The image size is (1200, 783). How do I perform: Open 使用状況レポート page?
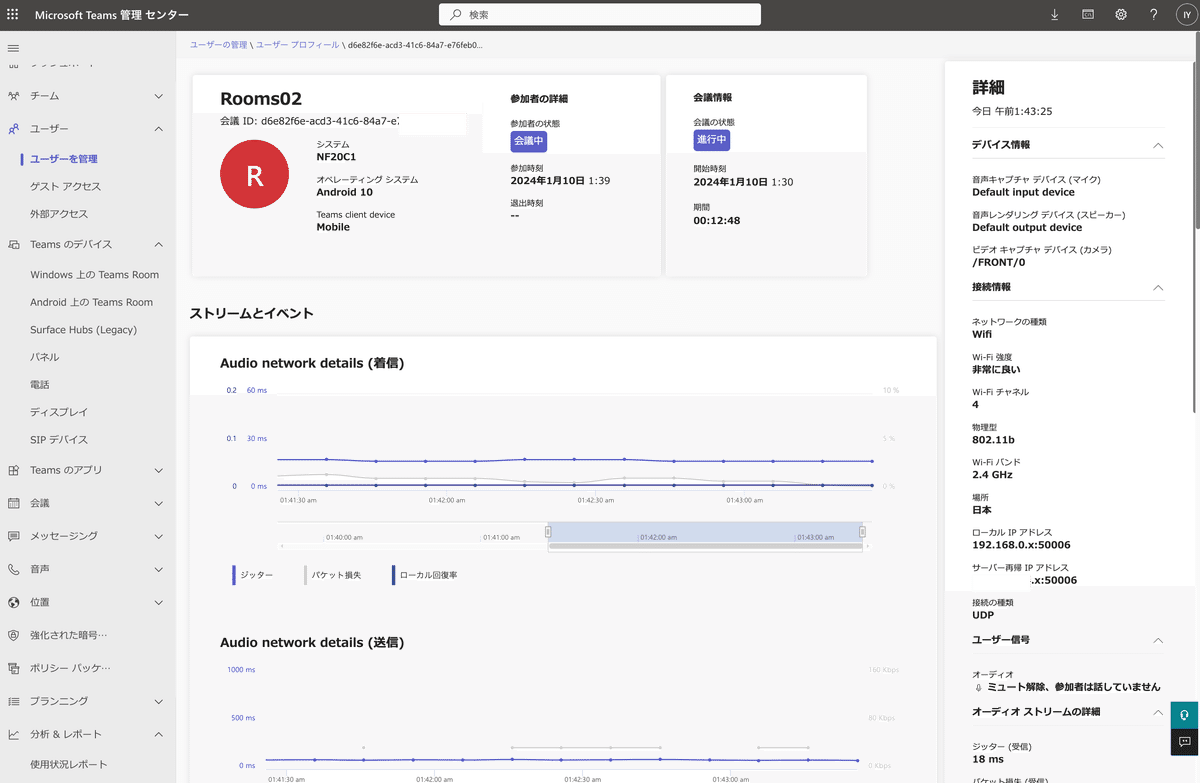pos(69,765)
